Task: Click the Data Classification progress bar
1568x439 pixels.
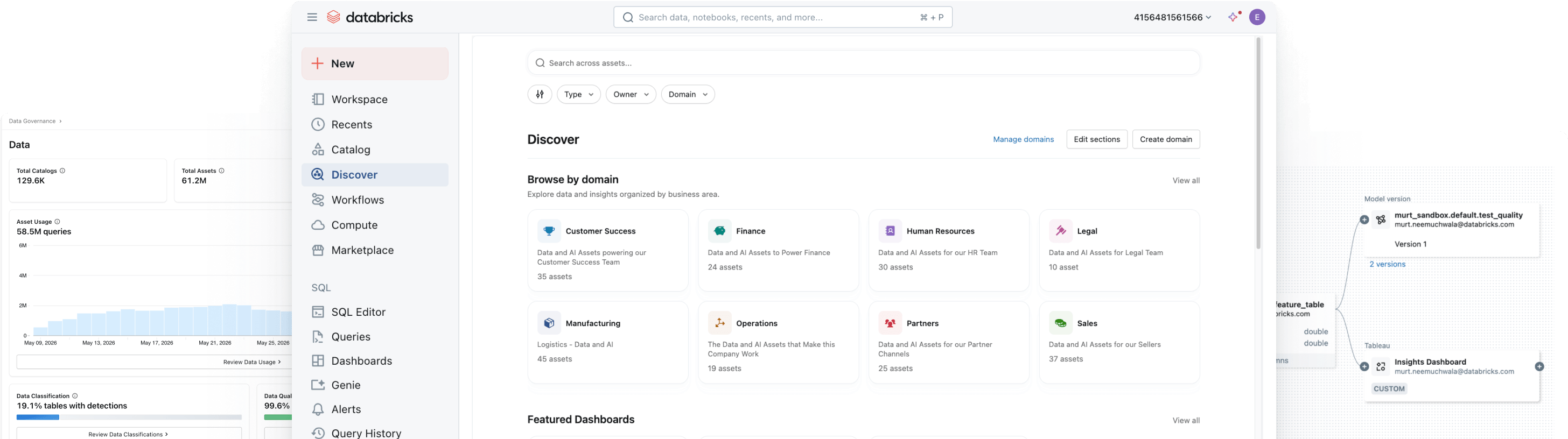Action: [129, 417]
